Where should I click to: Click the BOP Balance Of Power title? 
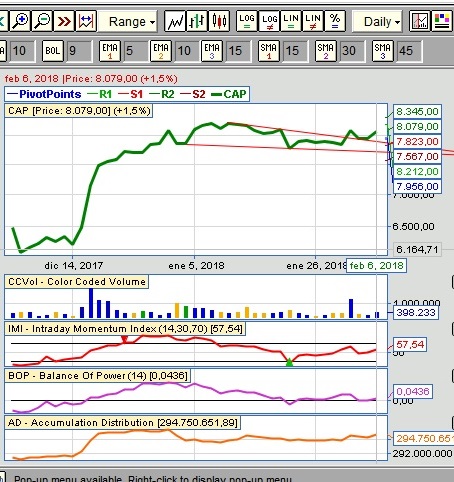[x=97, y=376]
